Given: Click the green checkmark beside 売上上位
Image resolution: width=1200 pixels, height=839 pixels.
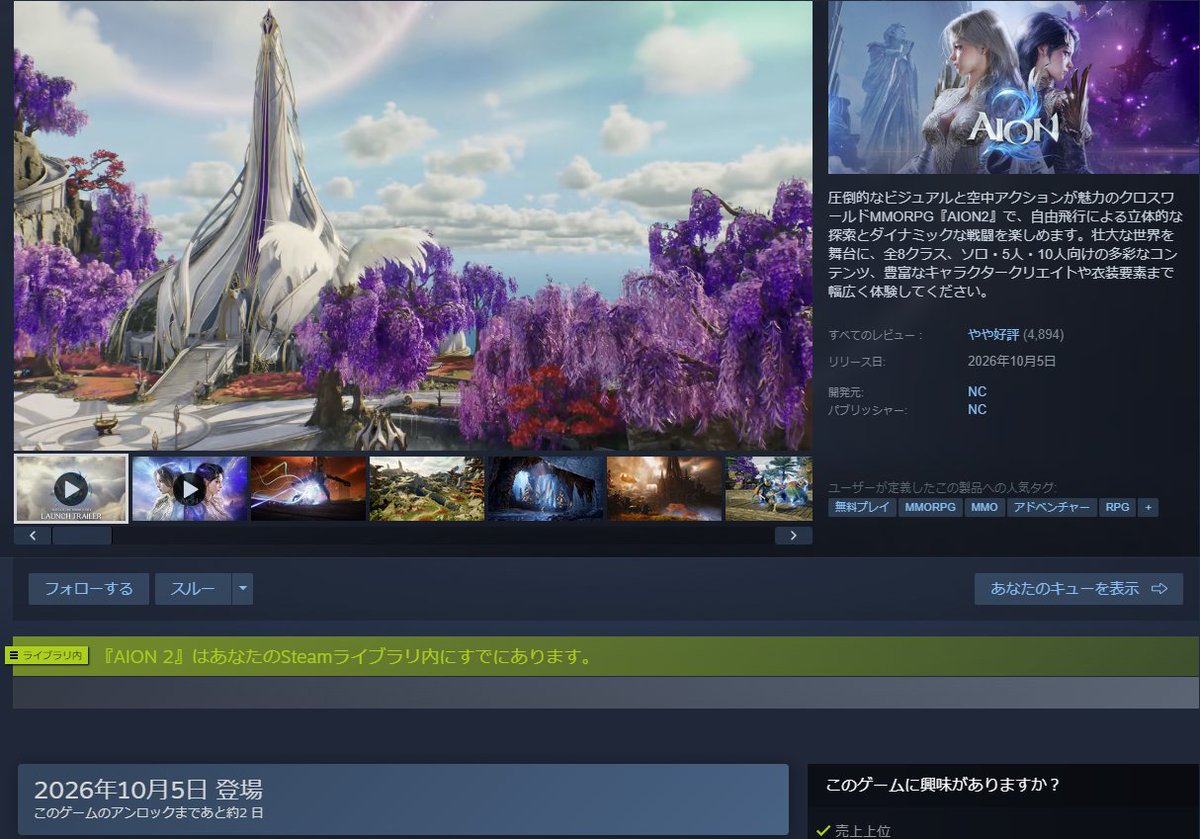Looking at the screenshot, I should [x=823, y=830].
